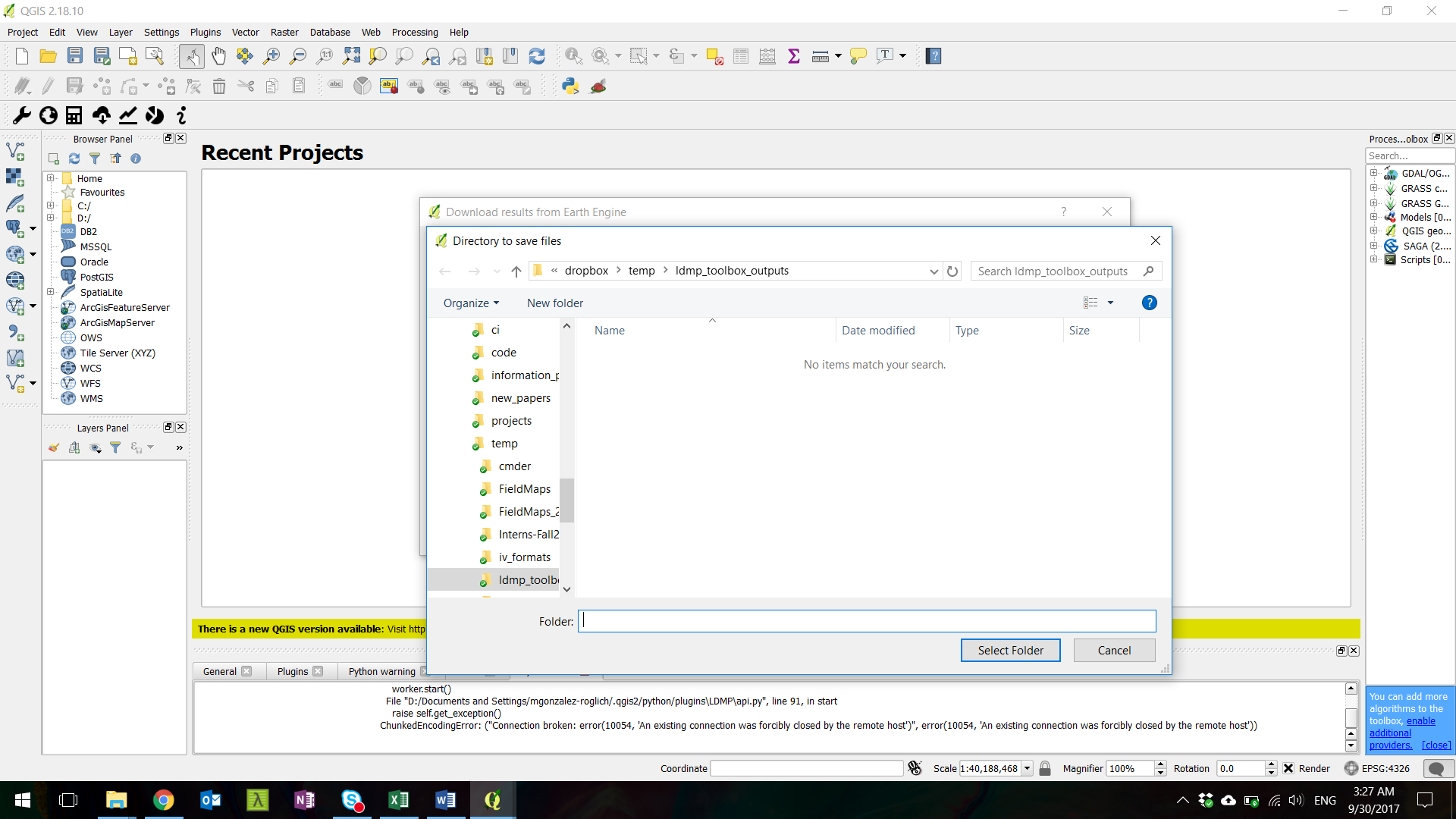Viewport: 1456px width, 819px height.
Task: Open the Field Calculator sigma icon
Action: click(x=794, y=56)
